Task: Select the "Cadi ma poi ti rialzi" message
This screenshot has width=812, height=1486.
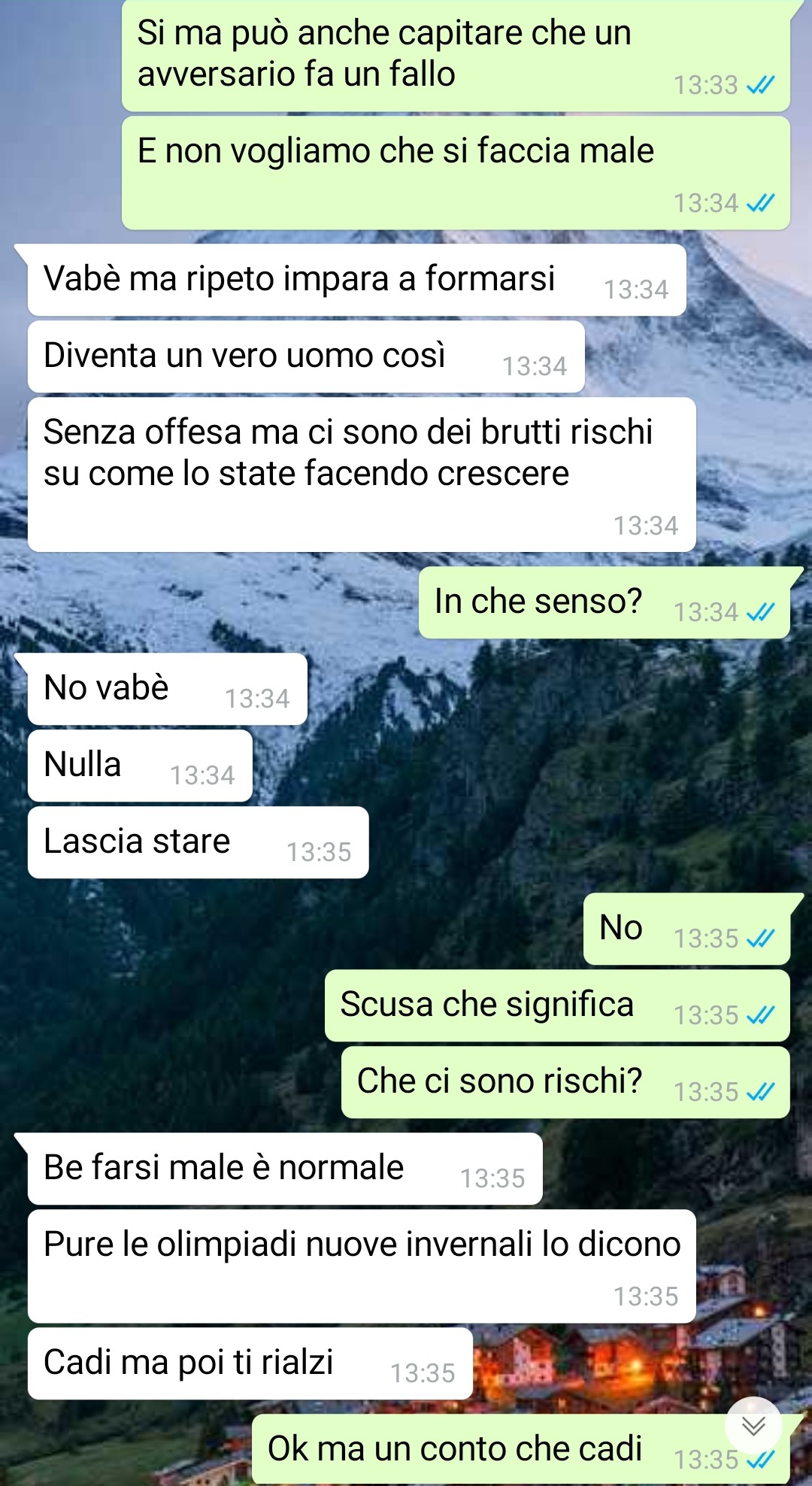Action: pyautogui.click(x=250, y=1363)
